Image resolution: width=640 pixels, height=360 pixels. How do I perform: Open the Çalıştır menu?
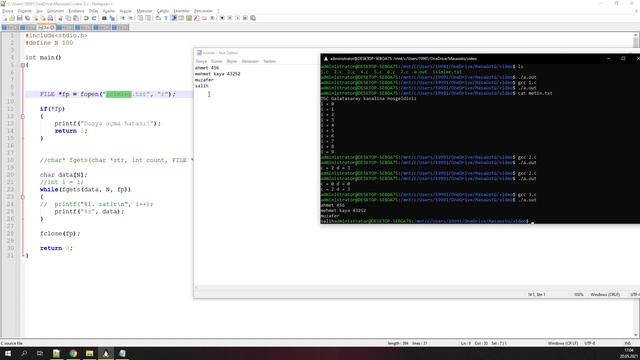click(x=163, y=11)
